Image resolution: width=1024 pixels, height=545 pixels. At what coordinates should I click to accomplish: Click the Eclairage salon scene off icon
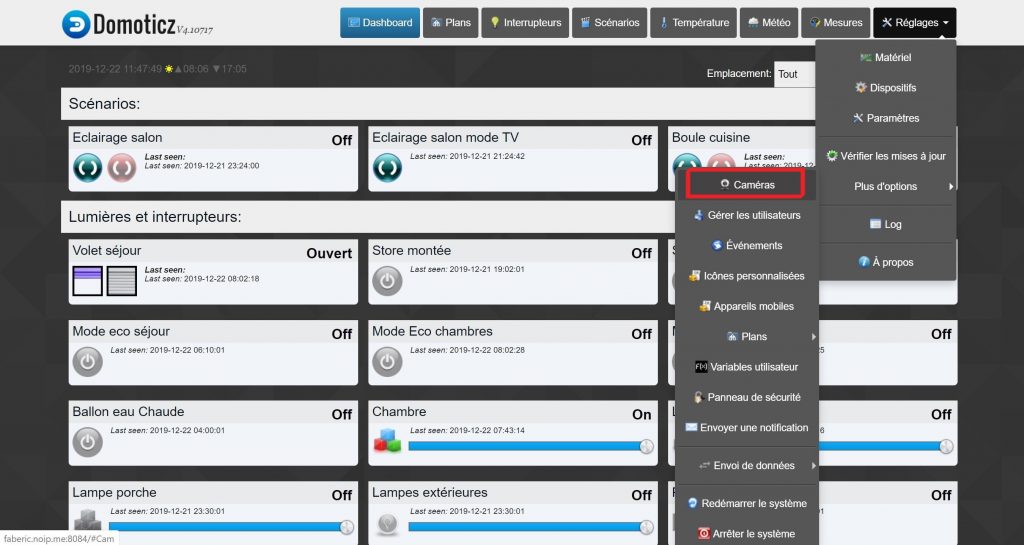(x=122, y=167)
